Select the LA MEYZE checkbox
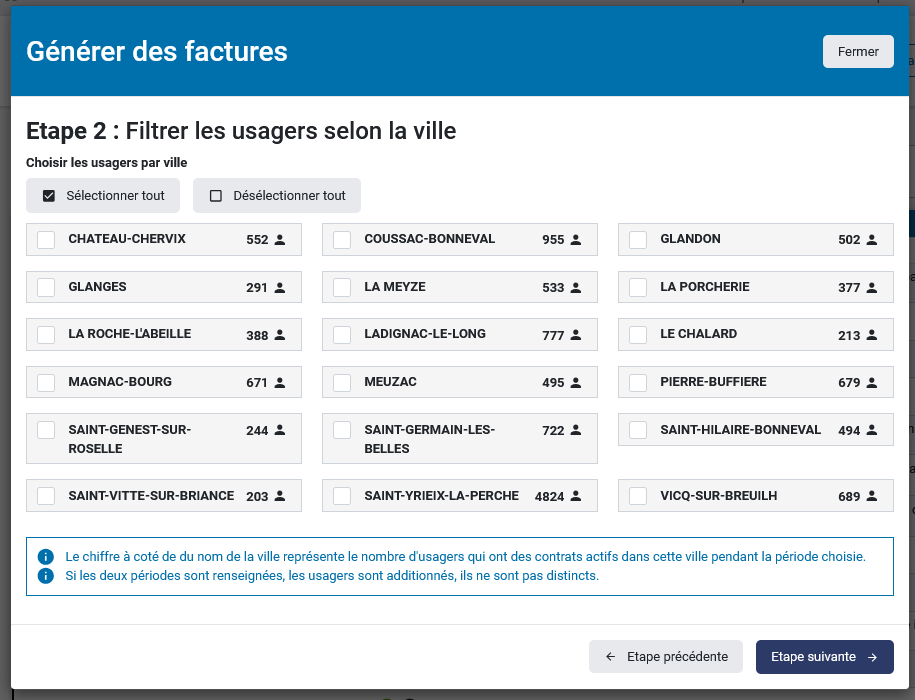 pos(342,288)
